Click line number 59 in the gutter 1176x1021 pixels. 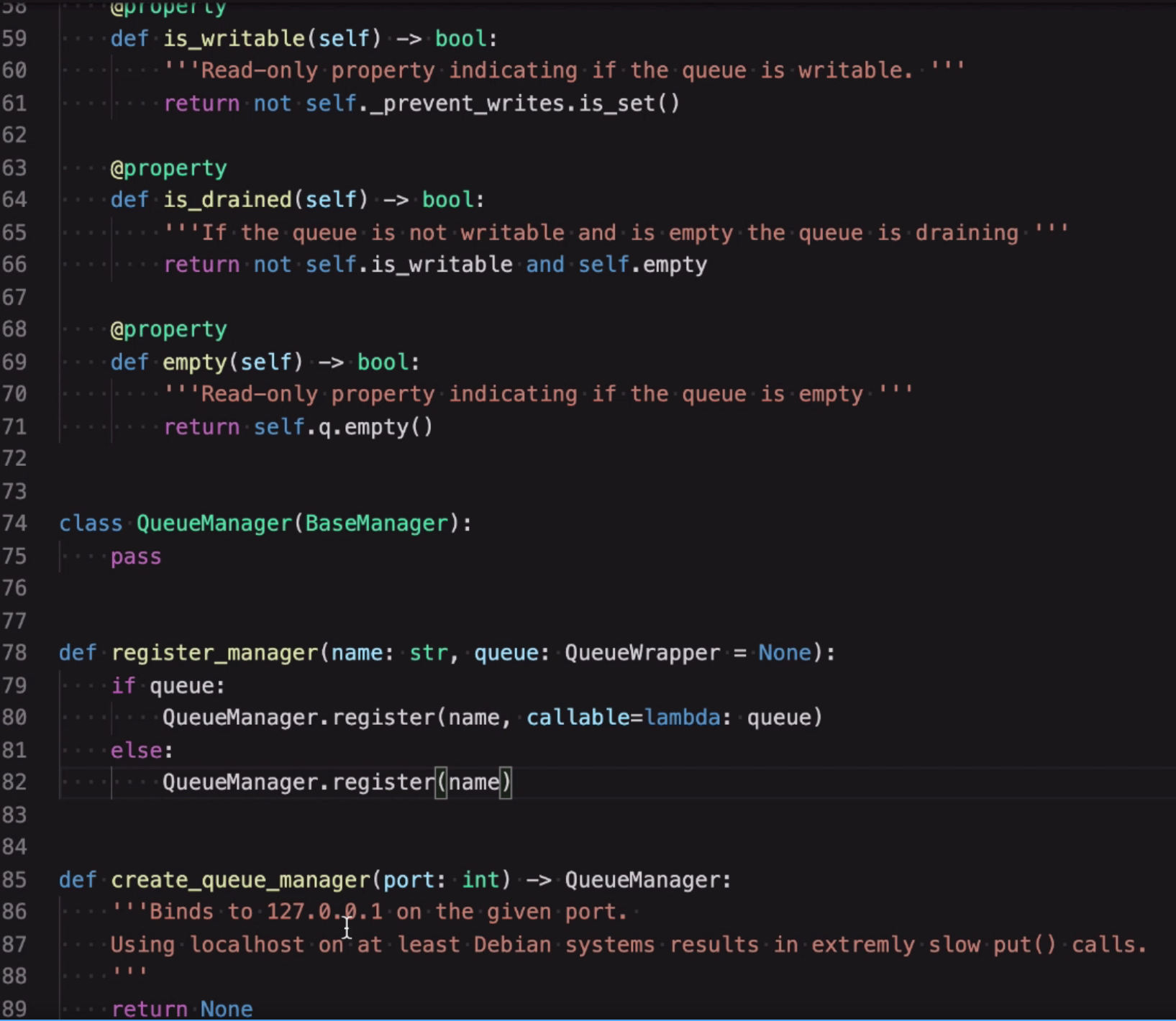14,38
